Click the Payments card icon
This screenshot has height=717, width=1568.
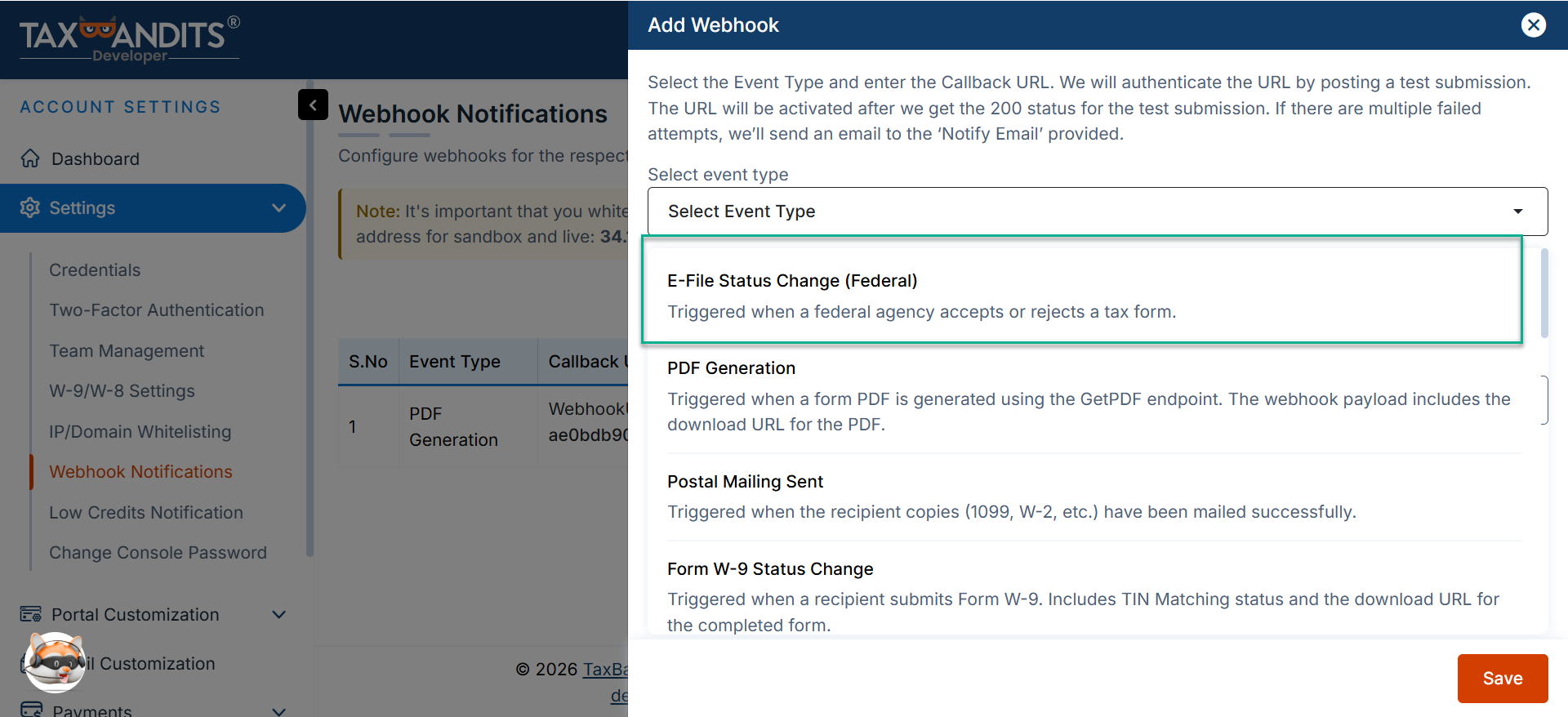31,709
